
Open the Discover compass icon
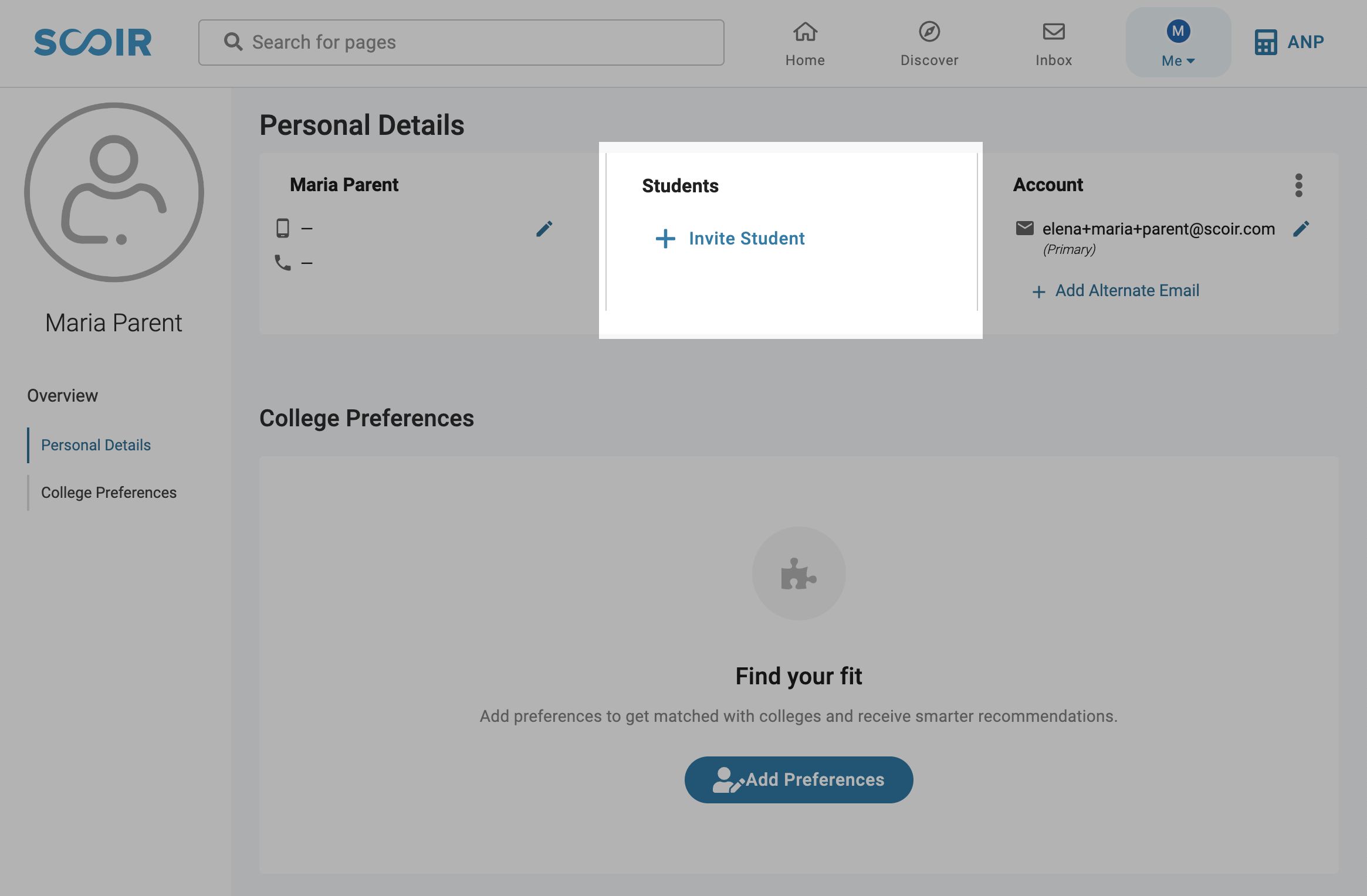[x=929, y=32]
